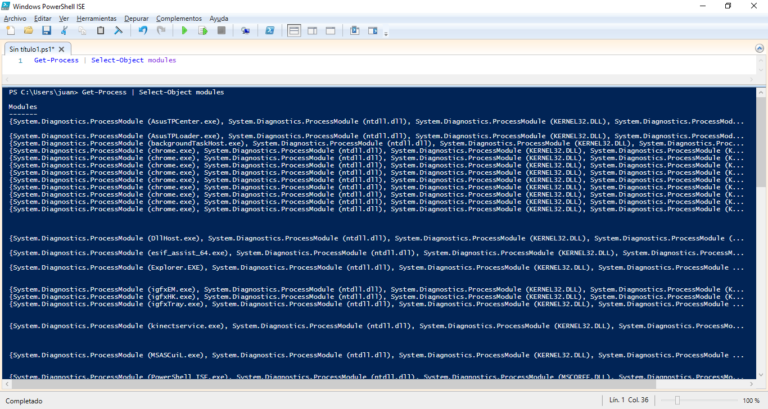Open the Depurar menu
The width and height of the screenshot is (768, 409).
[x=136, y=18]
